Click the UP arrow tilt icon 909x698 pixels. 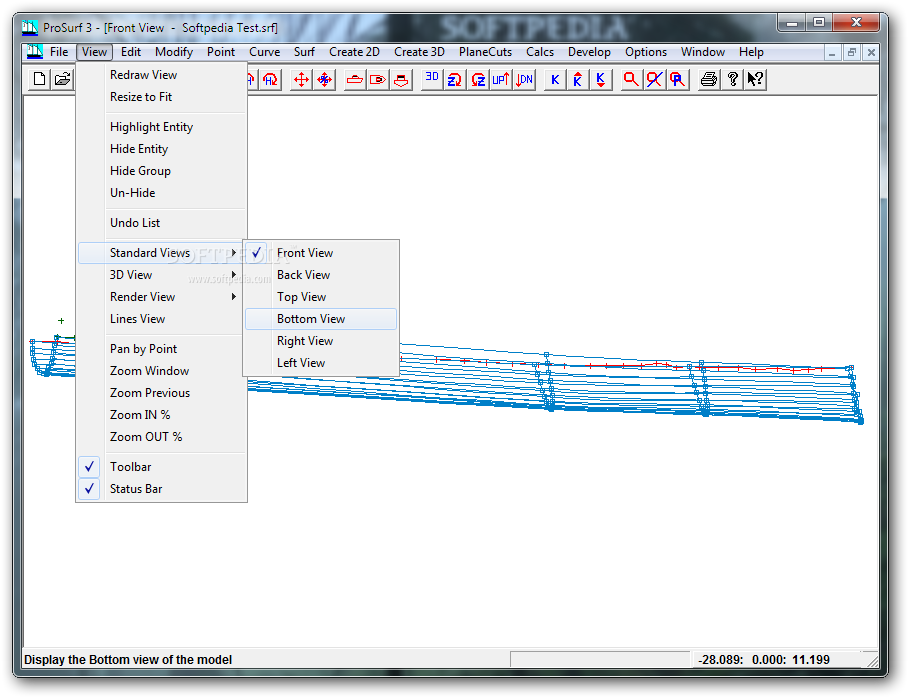(x=501, y=79)
